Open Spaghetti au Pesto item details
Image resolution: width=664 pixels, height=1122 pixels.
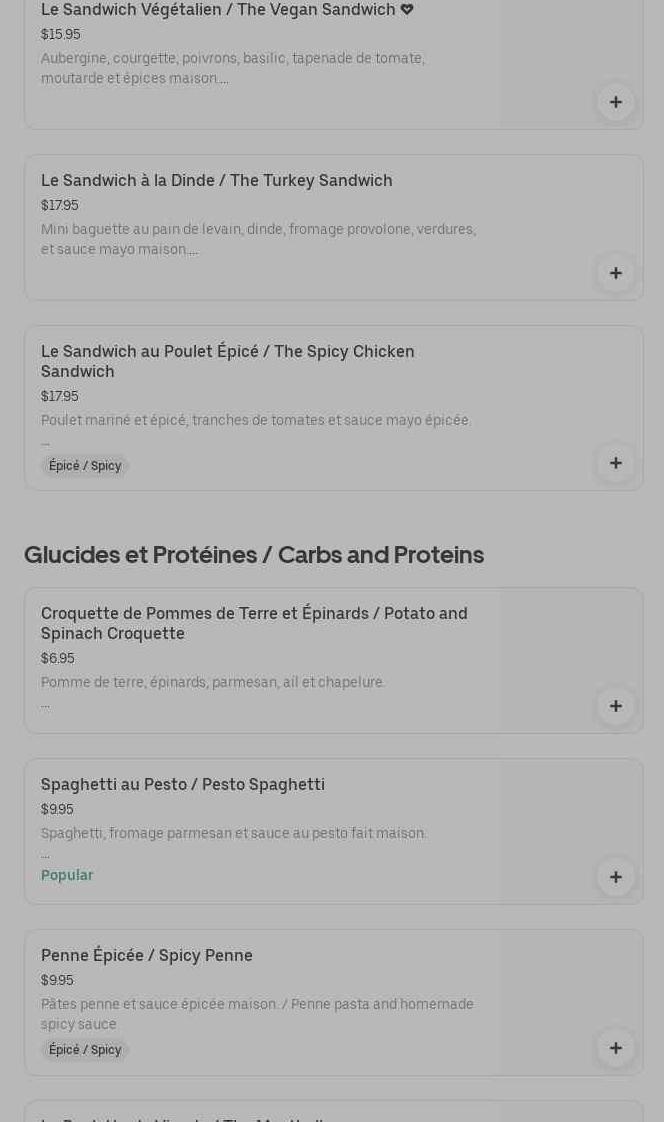coord(182,785)
